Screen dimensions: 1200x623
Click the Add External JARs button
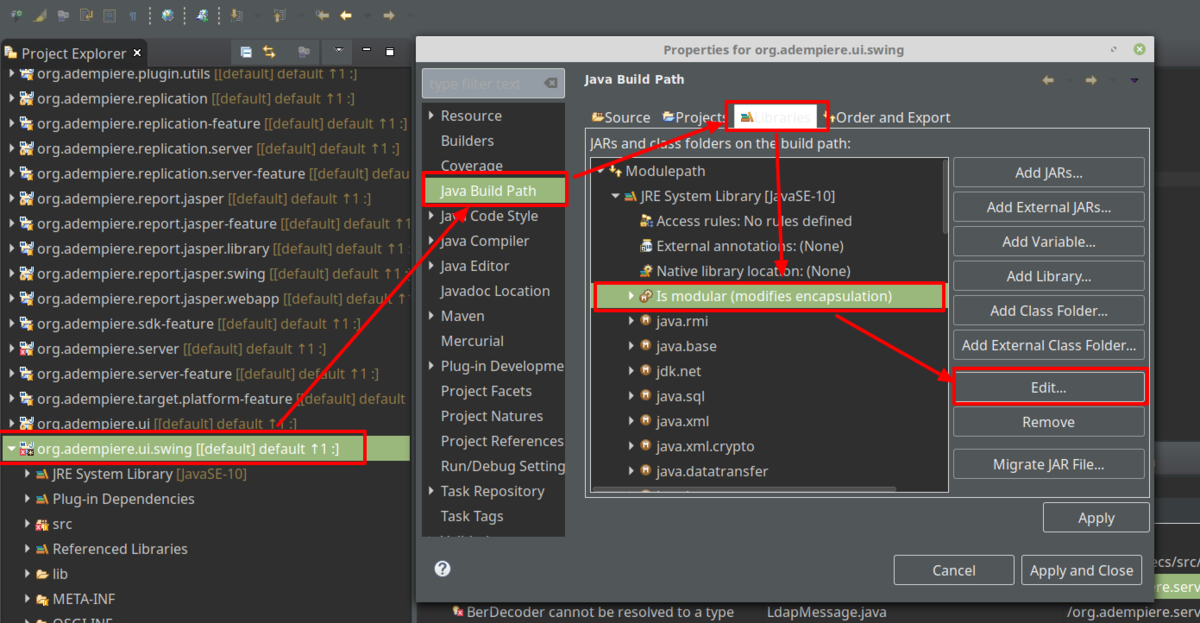(x=1048, y=207)
